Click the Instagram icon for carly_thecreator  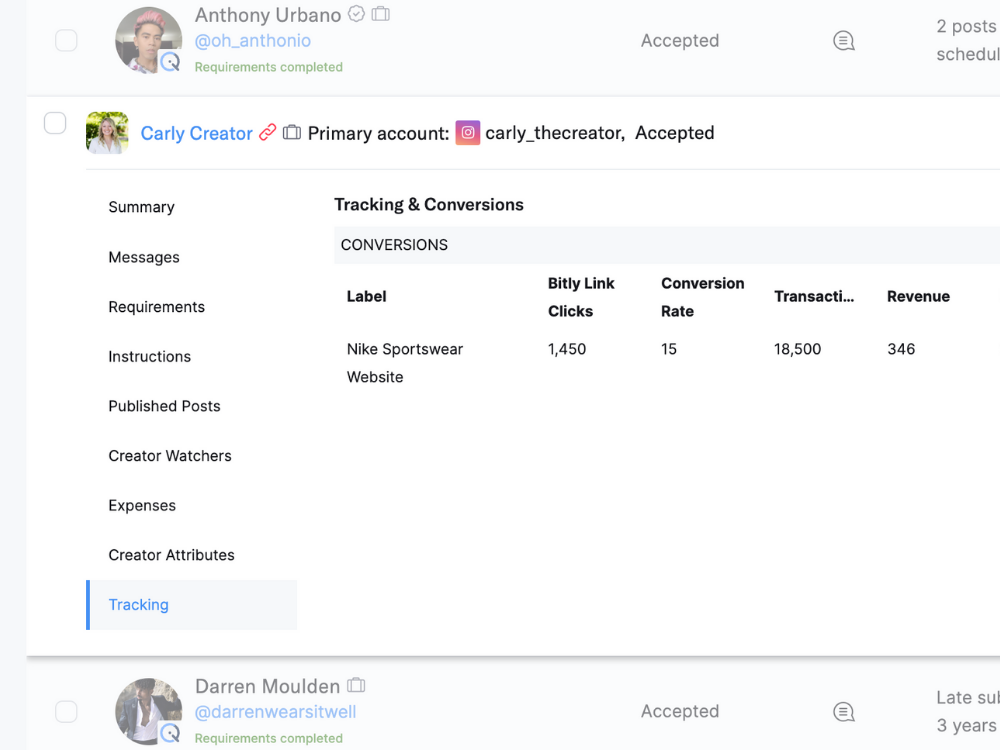click(x=468, y=132)
